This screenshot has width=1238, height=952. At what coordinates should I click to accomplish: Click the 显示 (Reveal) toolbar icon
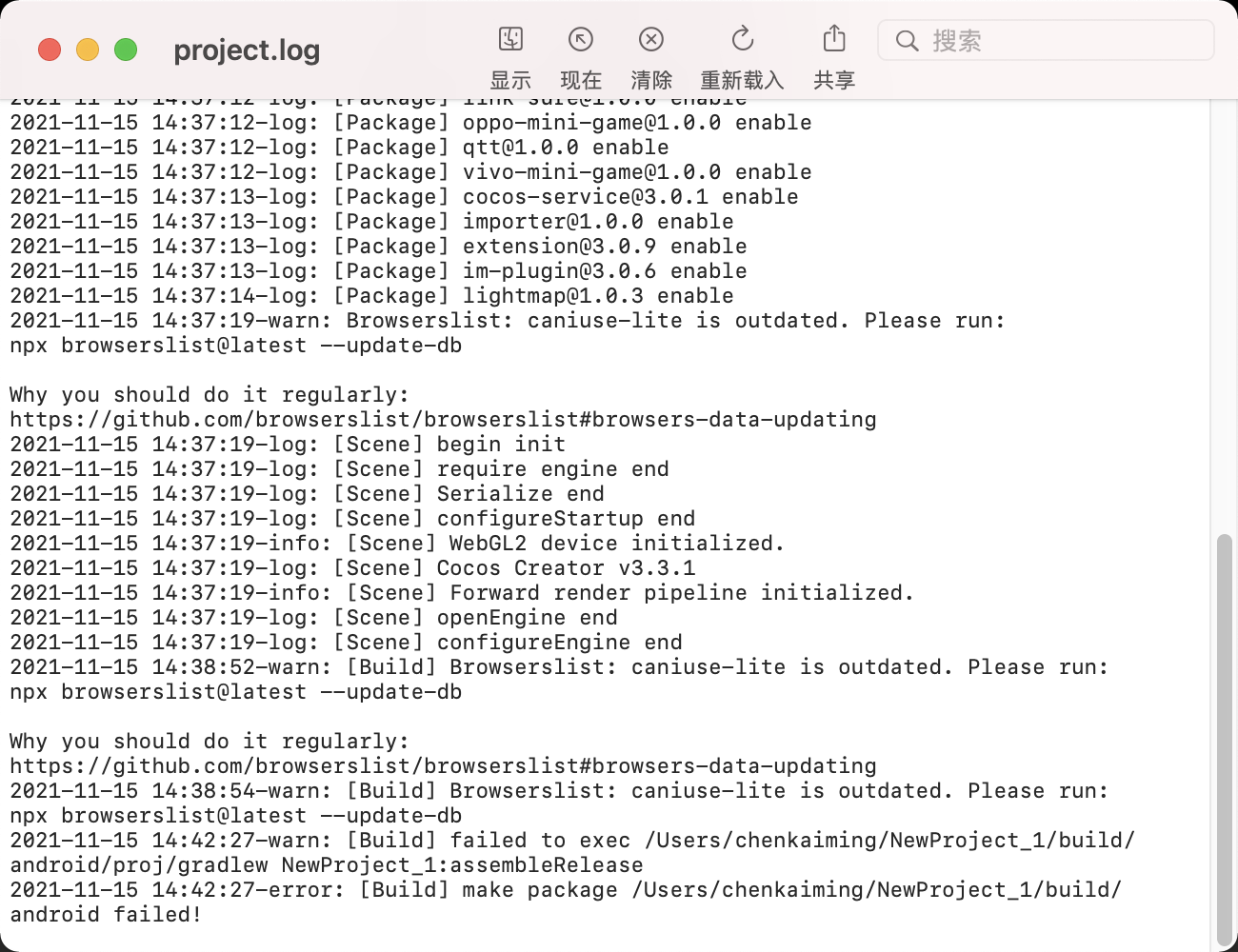click(x=510, y=39)
